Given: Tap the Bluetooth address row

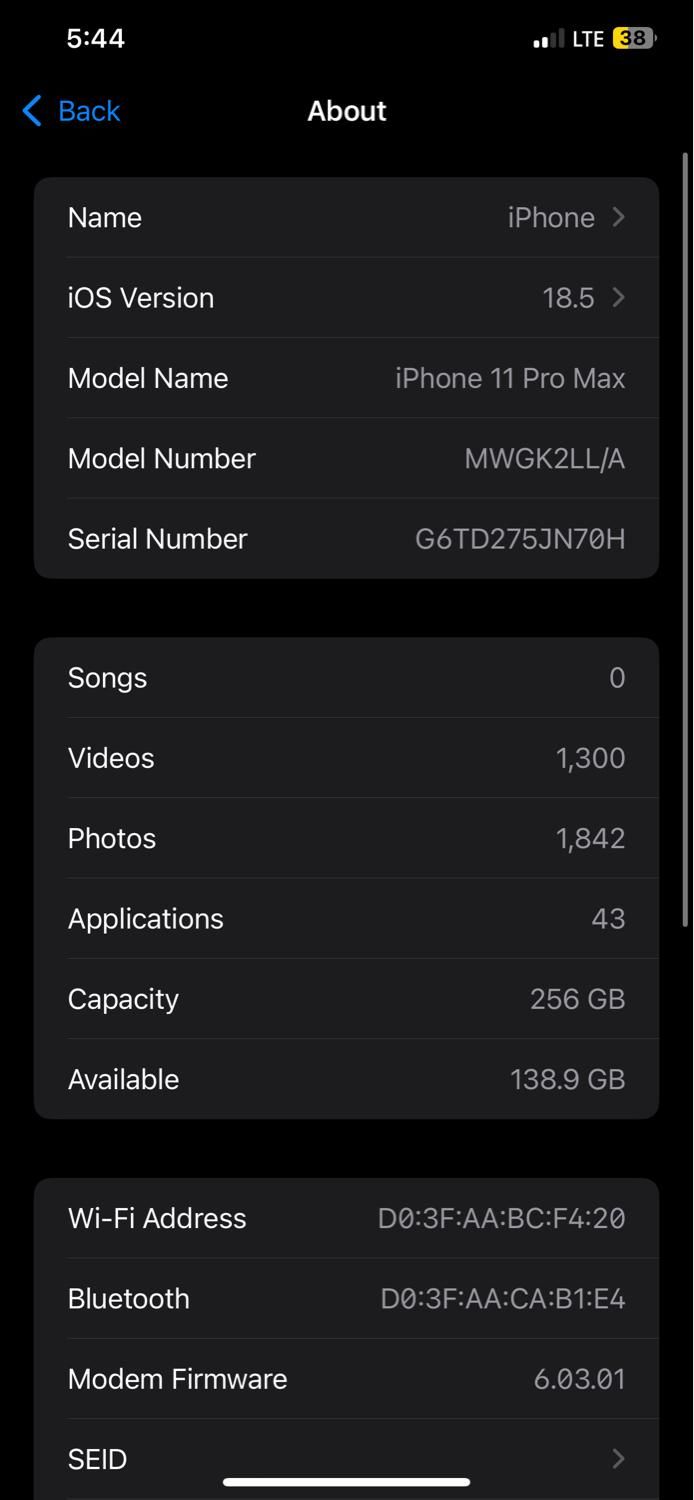Looking at the screenshot, I should point(346,1298).
